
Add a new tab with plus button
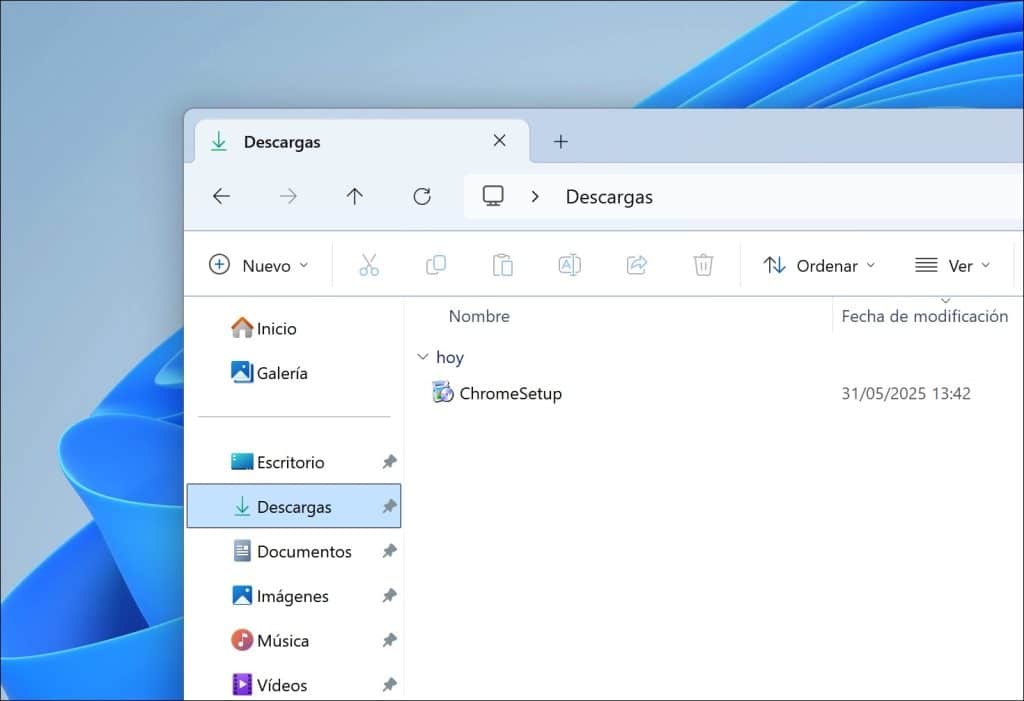560,141
